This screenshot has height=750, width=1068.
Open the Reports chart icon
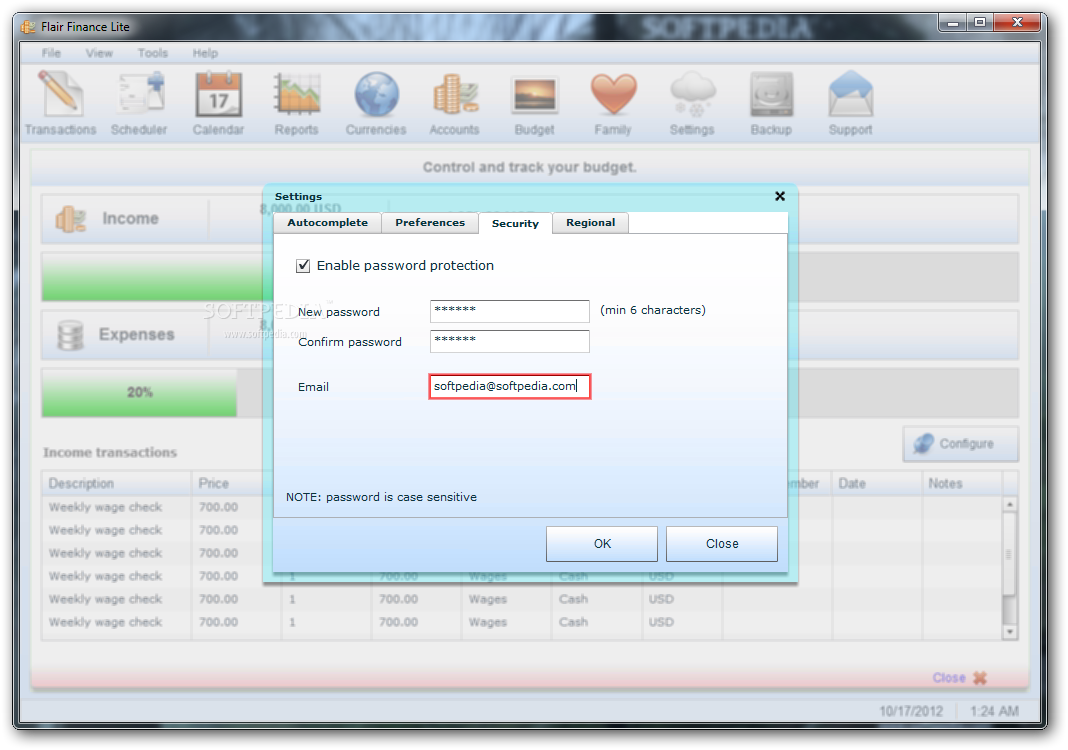(x=296, y=104)
